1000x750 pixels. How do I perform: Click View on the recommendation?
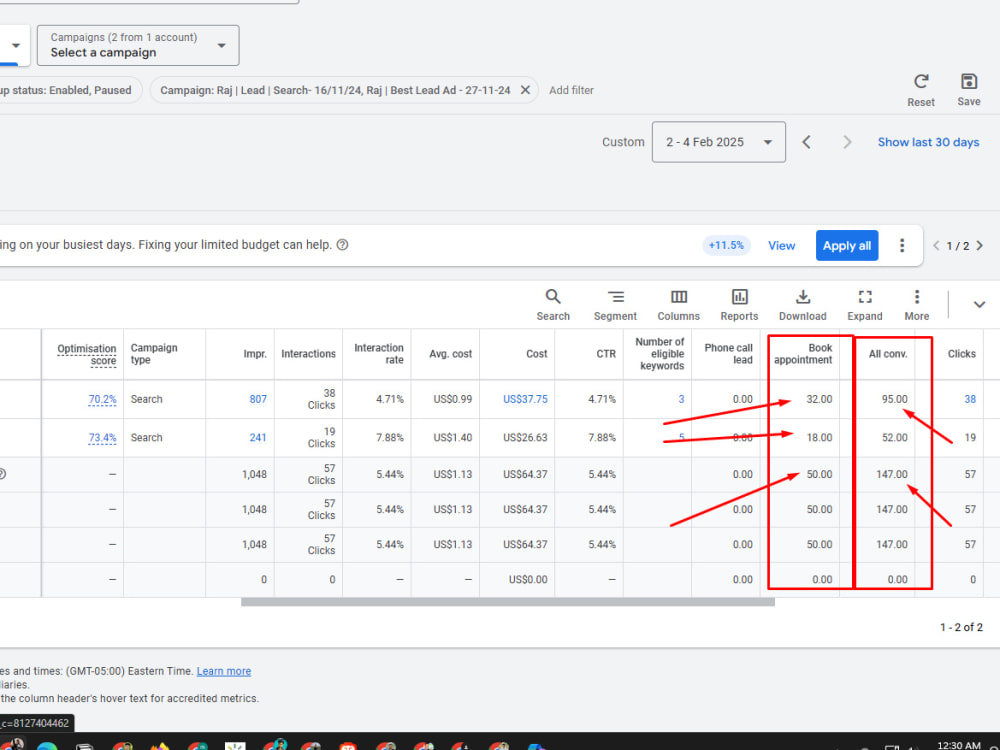point(781,246)
